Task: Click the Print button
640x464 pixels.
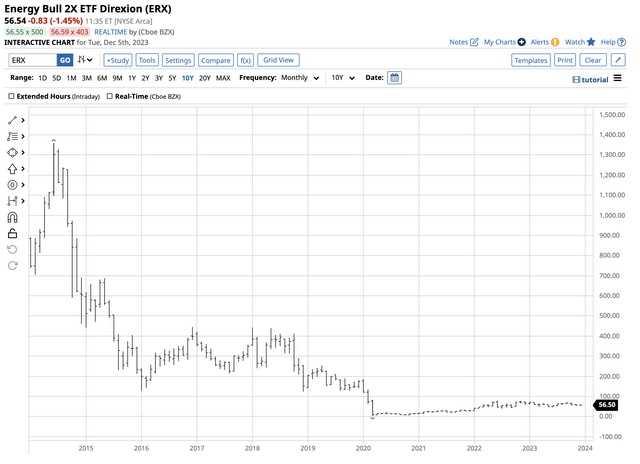Action: [565, 60]
